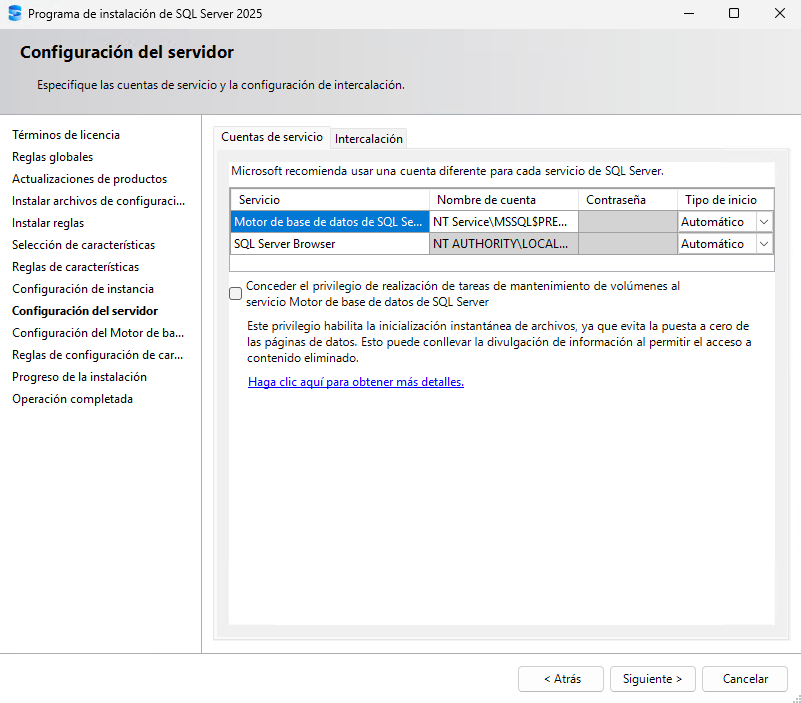Cancel the SQL Server installation

pos(745,679)
